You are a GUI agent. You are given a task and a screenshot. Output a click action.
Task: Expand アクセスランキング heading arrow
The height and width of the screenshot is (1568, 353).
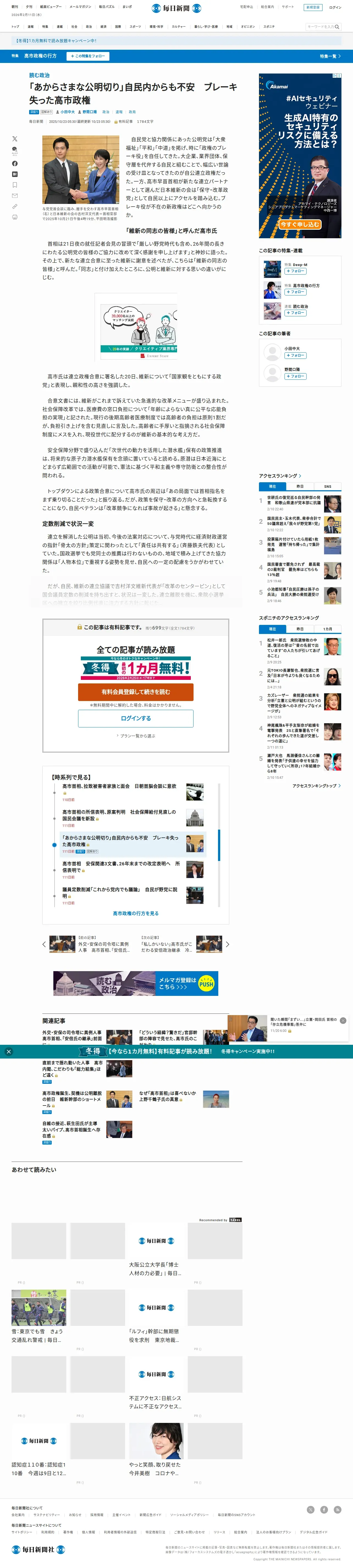pos(300,476)
